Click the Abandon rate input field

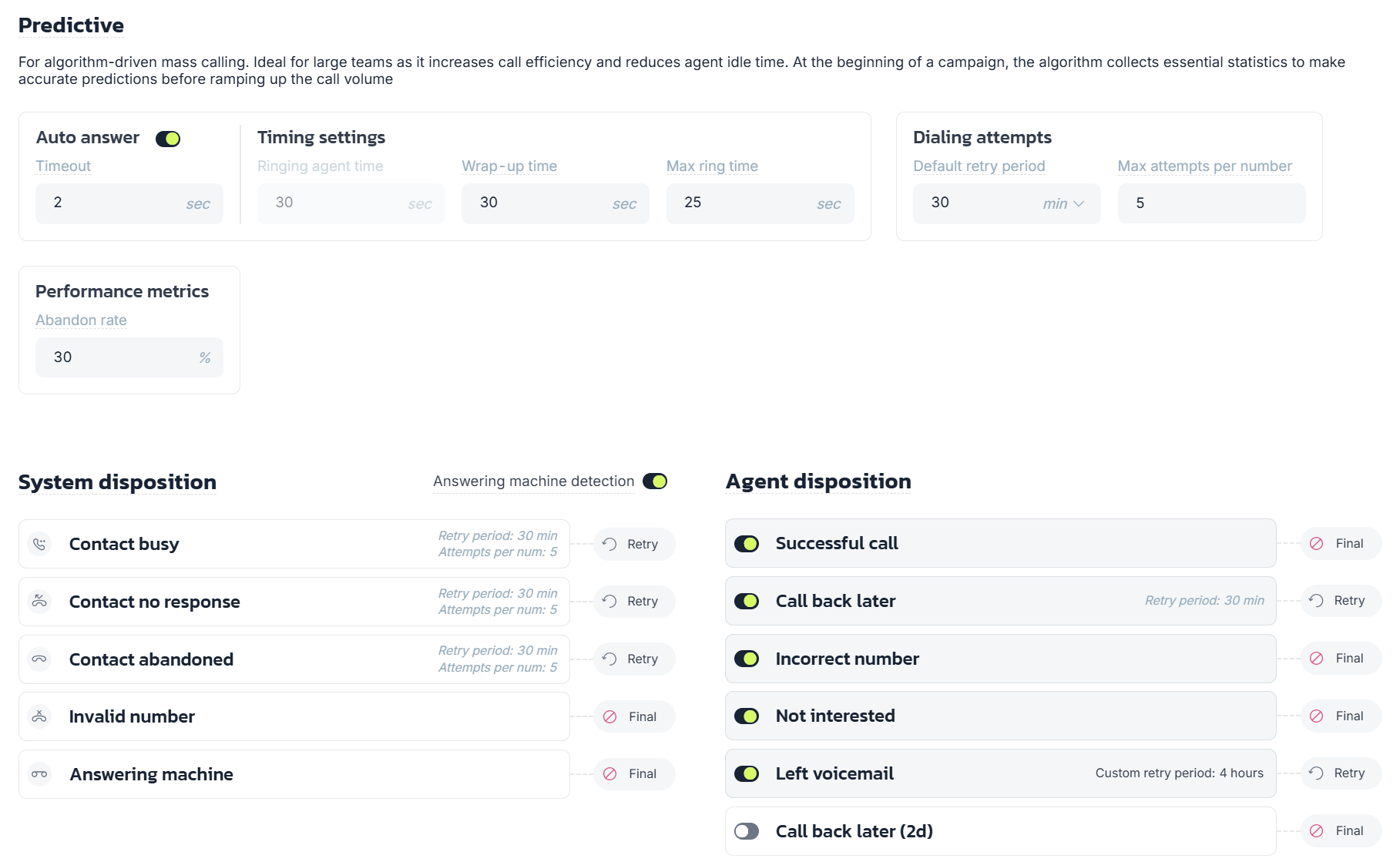[129, 357]
